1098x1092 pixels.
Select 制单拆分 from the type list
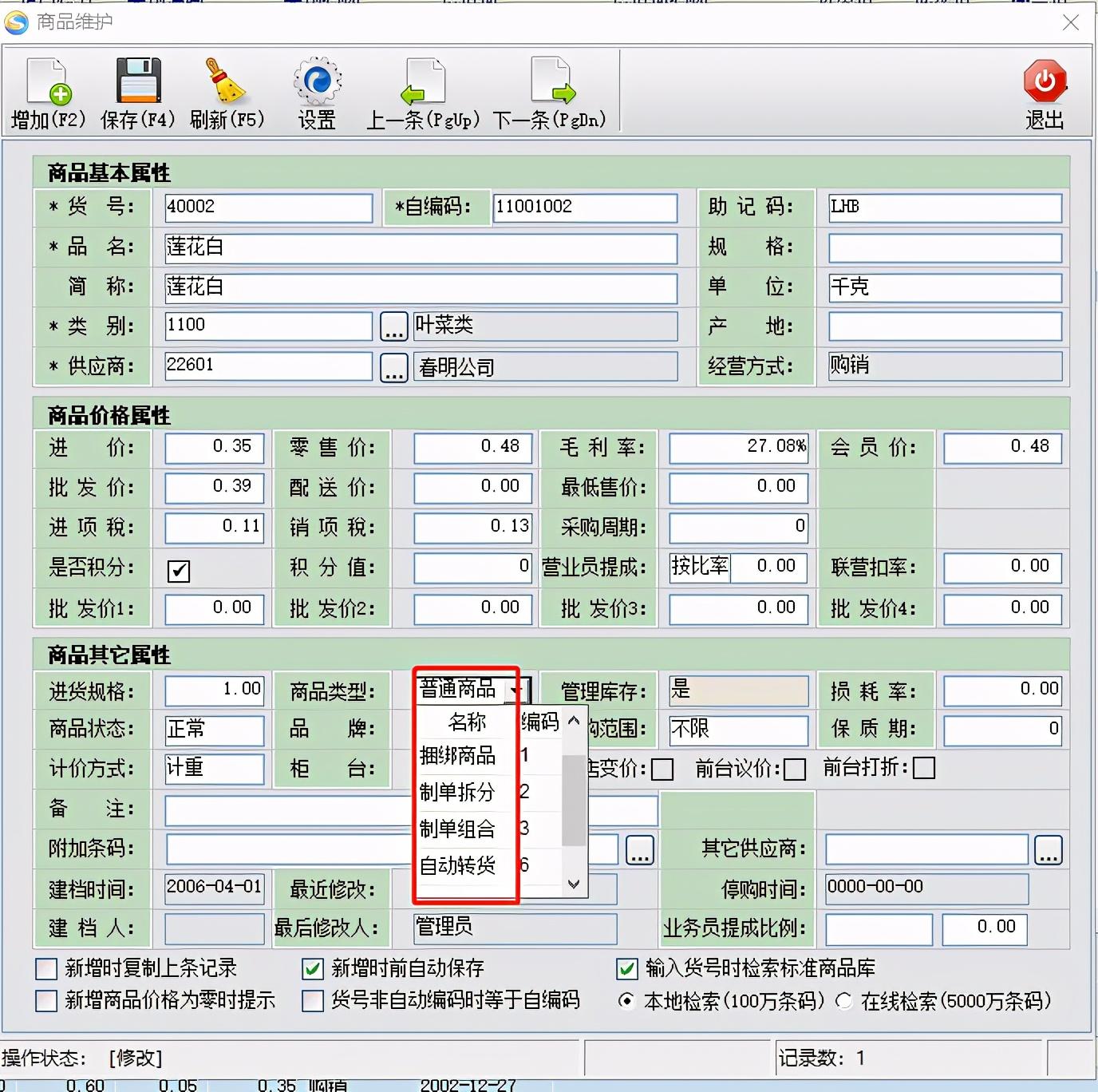coord(458,793)
